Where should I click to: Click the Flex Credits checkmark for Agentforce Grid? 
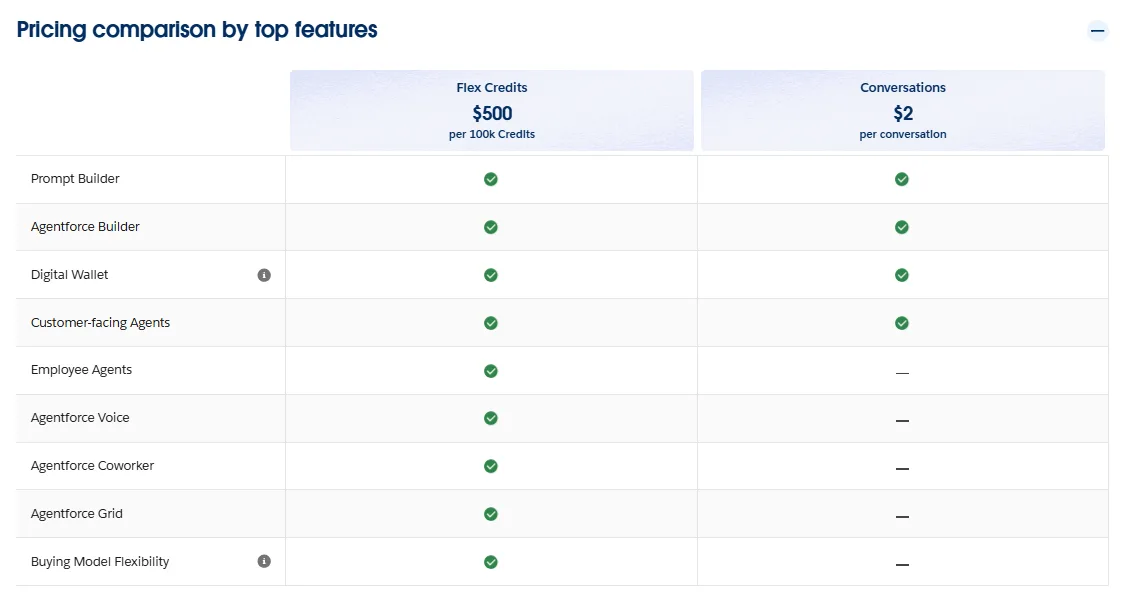point(491,514)
